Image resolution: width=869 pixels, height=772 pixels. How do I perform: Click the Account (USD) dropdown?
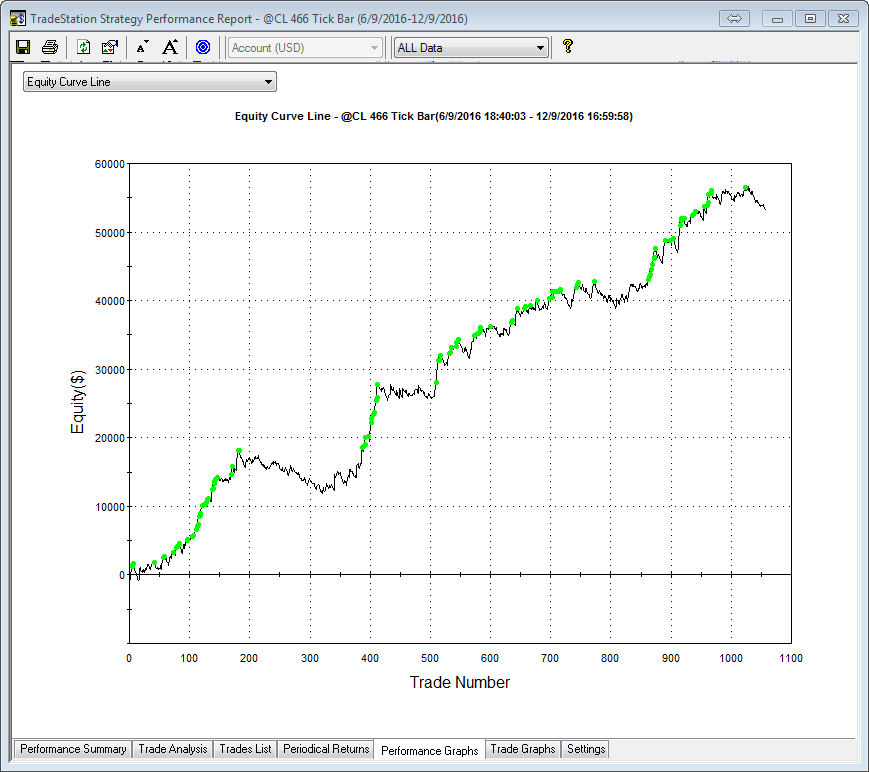tap(306, 48)
